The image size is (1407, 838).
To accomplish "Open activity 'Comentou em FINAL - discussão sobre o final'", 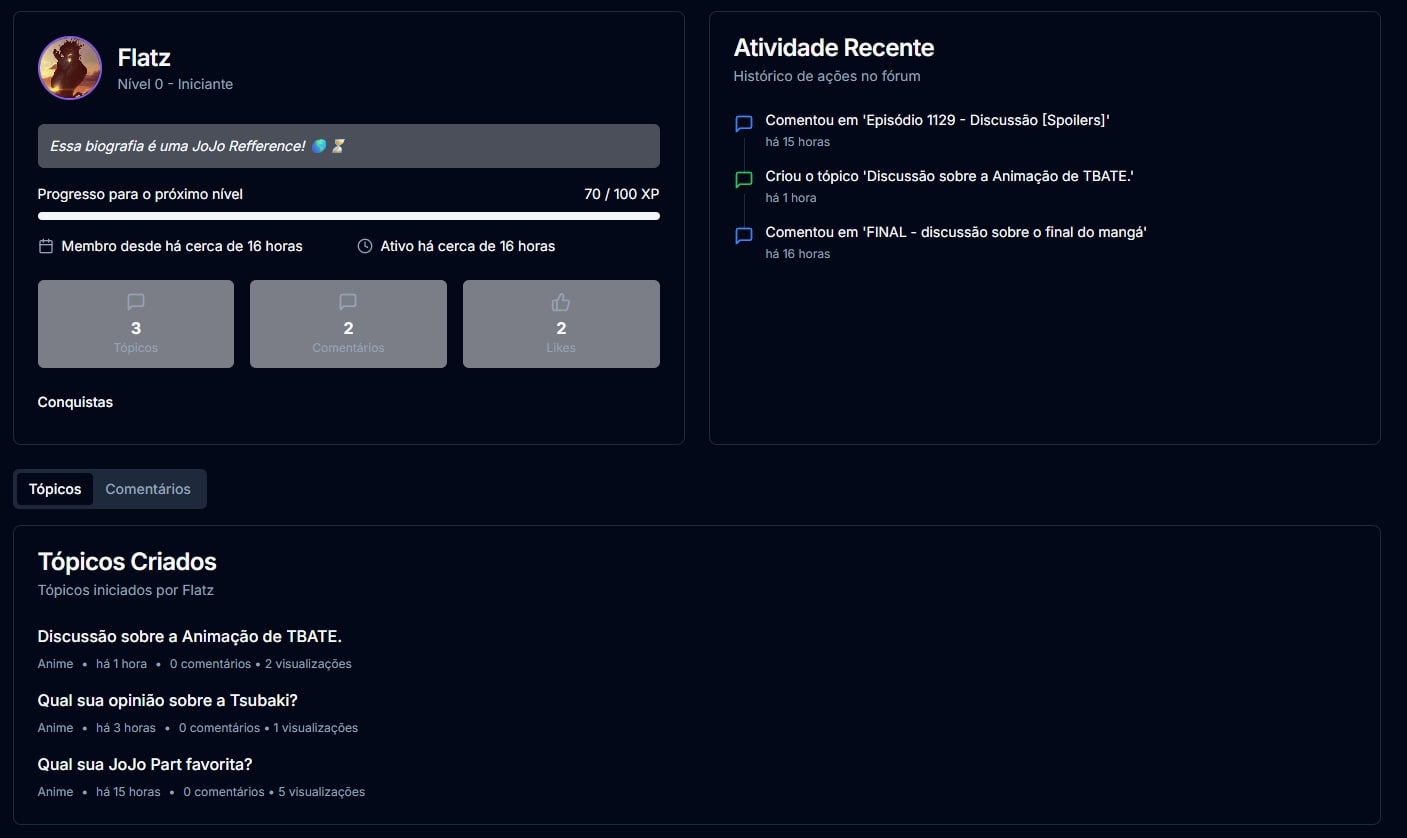I will coord(955,232).
